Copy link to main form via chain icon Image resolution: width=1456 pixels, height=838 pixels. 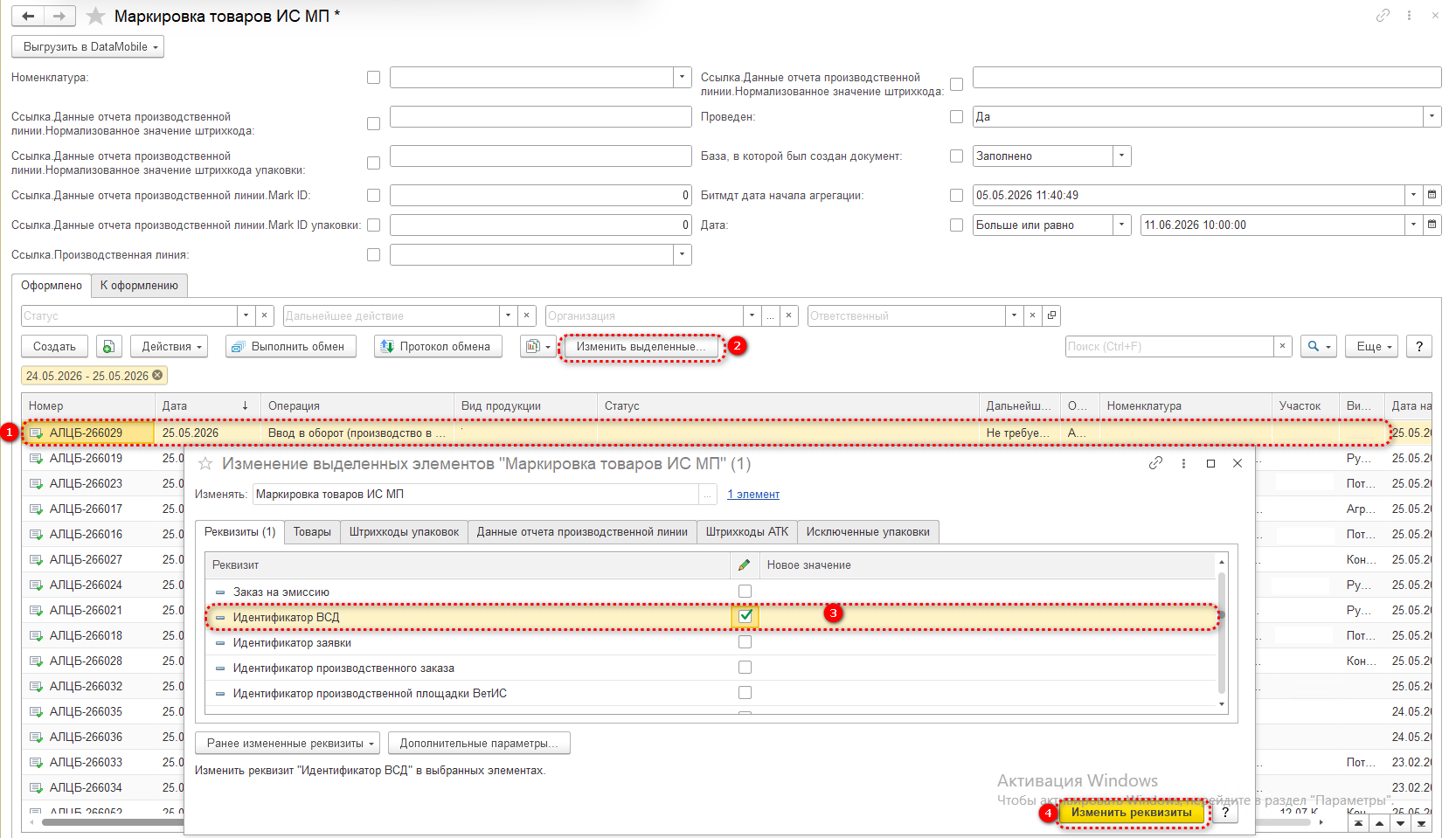[1383, 16]
